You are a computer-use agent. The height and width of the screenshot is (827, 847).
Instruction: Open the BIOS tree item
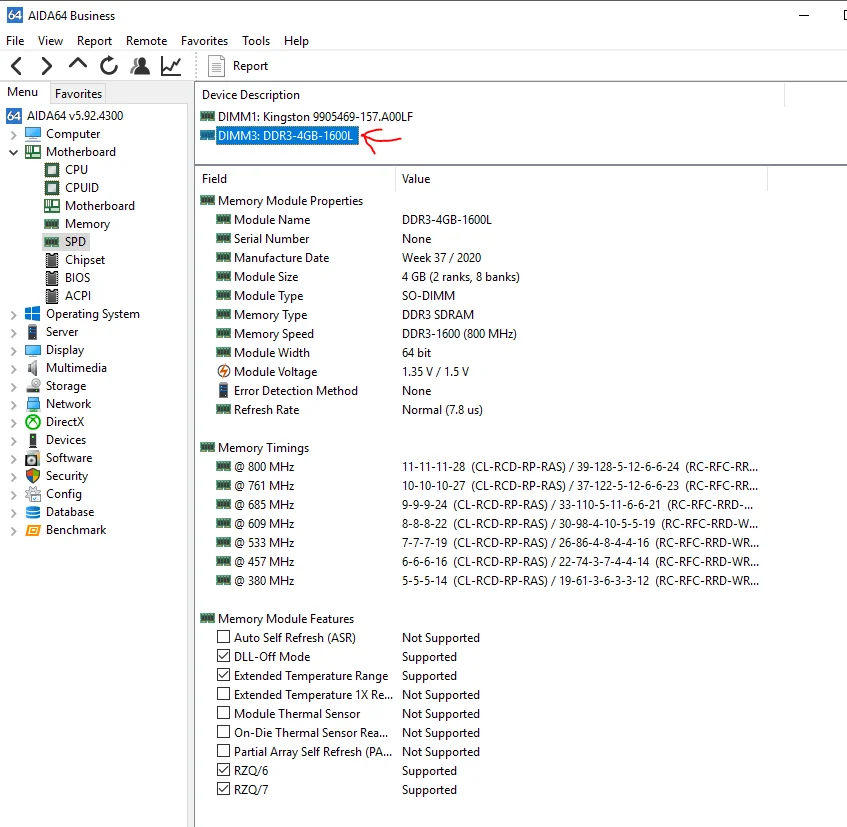(77, 278)
